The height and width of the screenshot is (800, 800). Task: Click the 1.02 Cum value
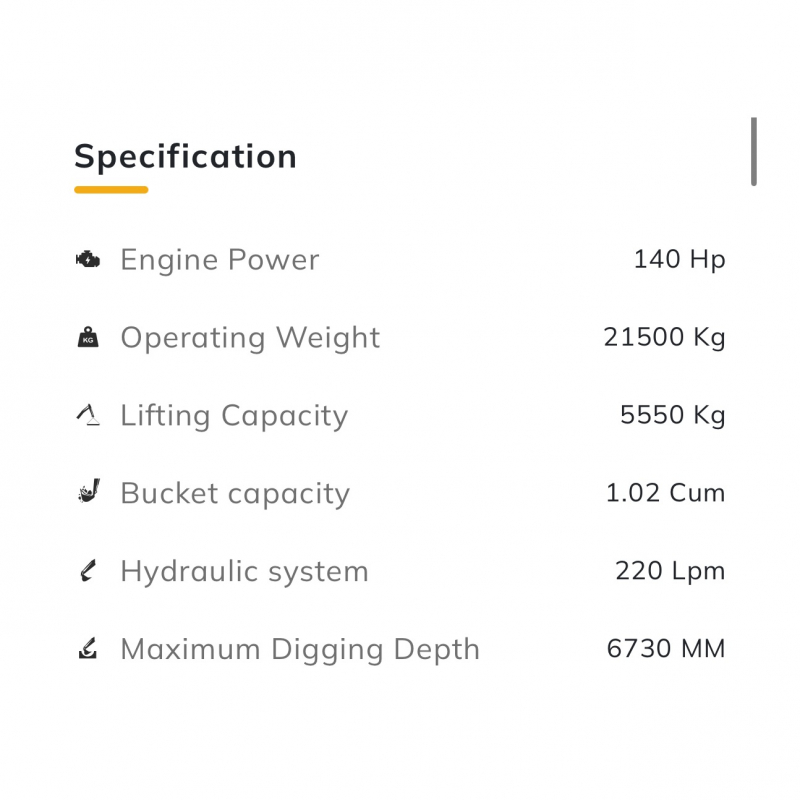click(x=665, y=494)
